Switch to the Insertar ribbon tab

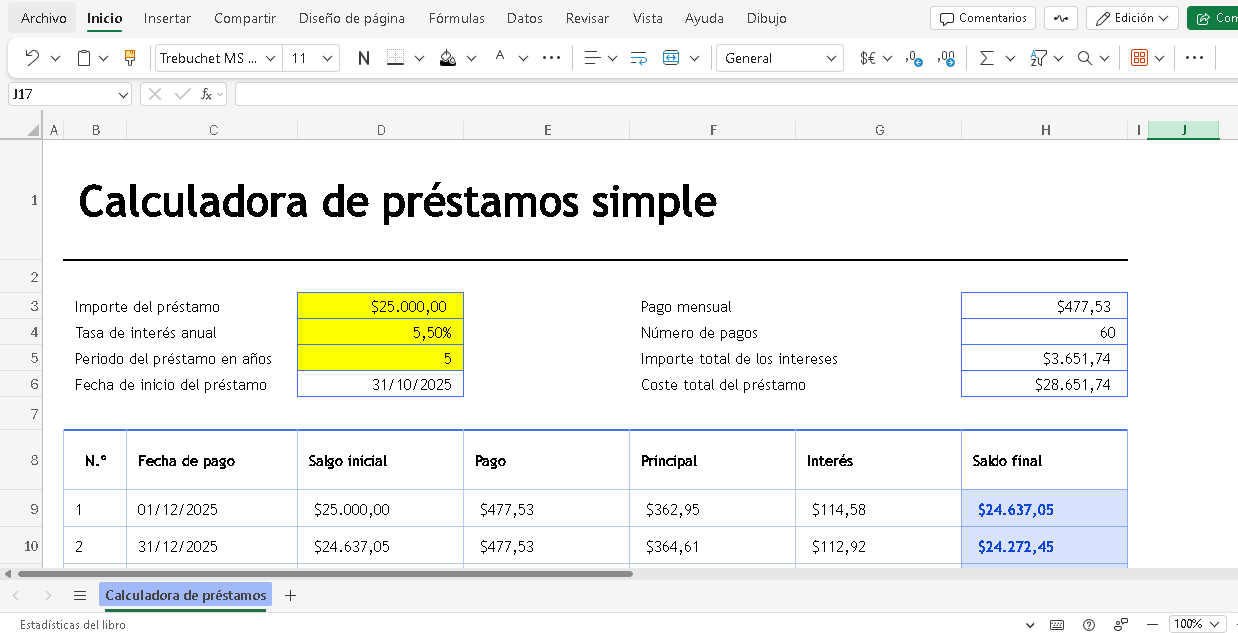point(167,18)
